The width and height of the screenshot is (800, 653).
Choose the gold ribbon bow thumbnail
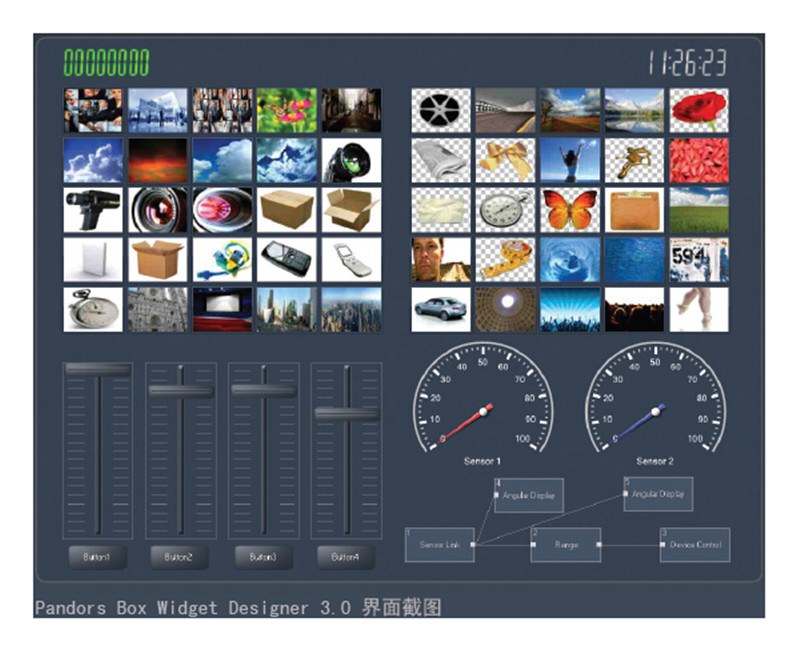506,160
